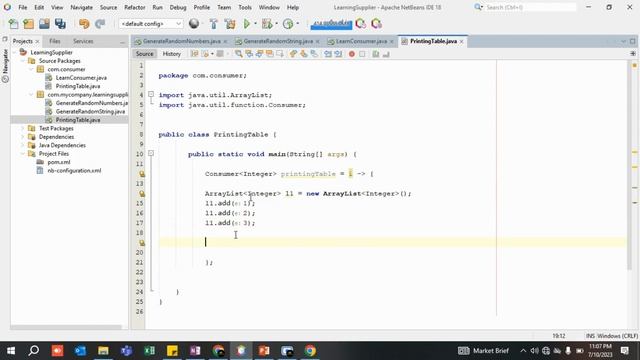The width and height of the screenshot is (640, 360).
Task: Minimize the Projects window panel
Action: (122, 42)
